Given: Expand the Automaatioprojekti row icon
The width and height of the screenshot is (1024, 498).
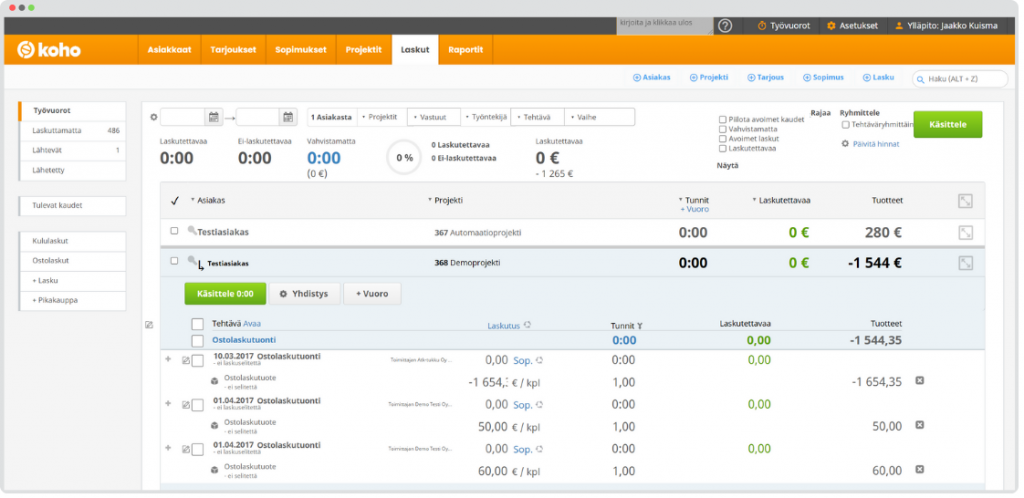Looking at the screenshot, I should pos(965,232).
